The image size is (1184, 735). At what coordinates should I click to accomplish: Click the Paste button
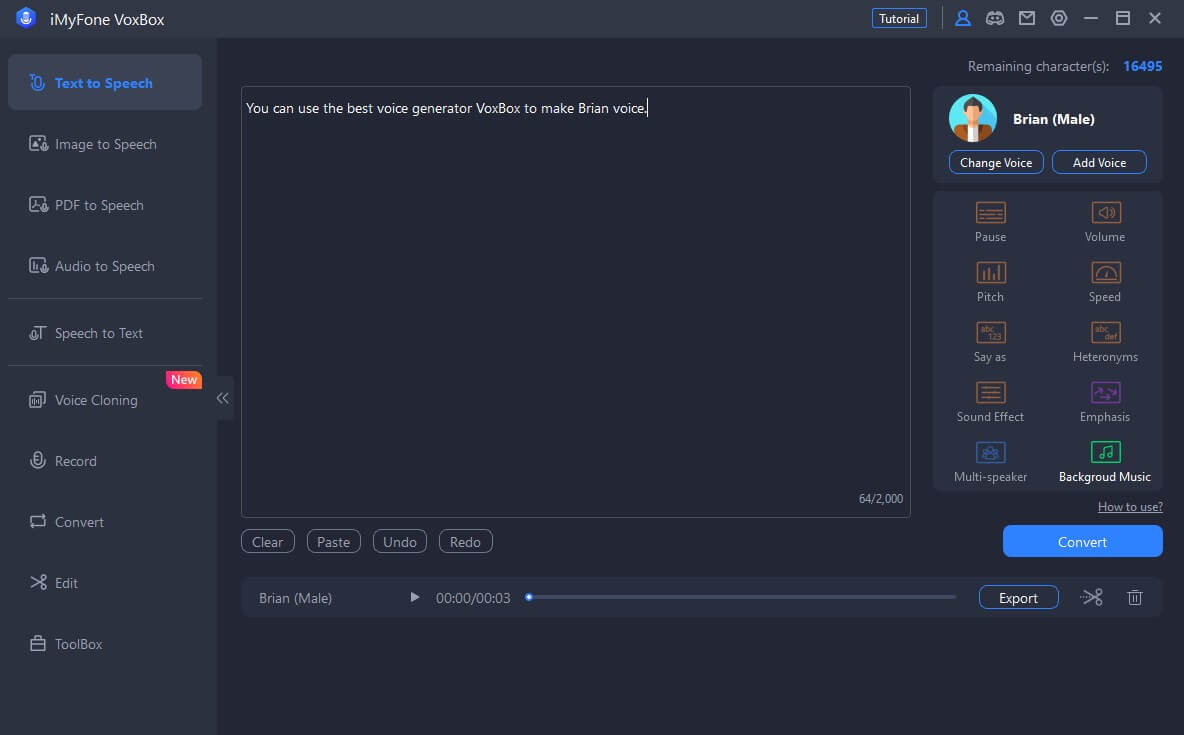333,542
